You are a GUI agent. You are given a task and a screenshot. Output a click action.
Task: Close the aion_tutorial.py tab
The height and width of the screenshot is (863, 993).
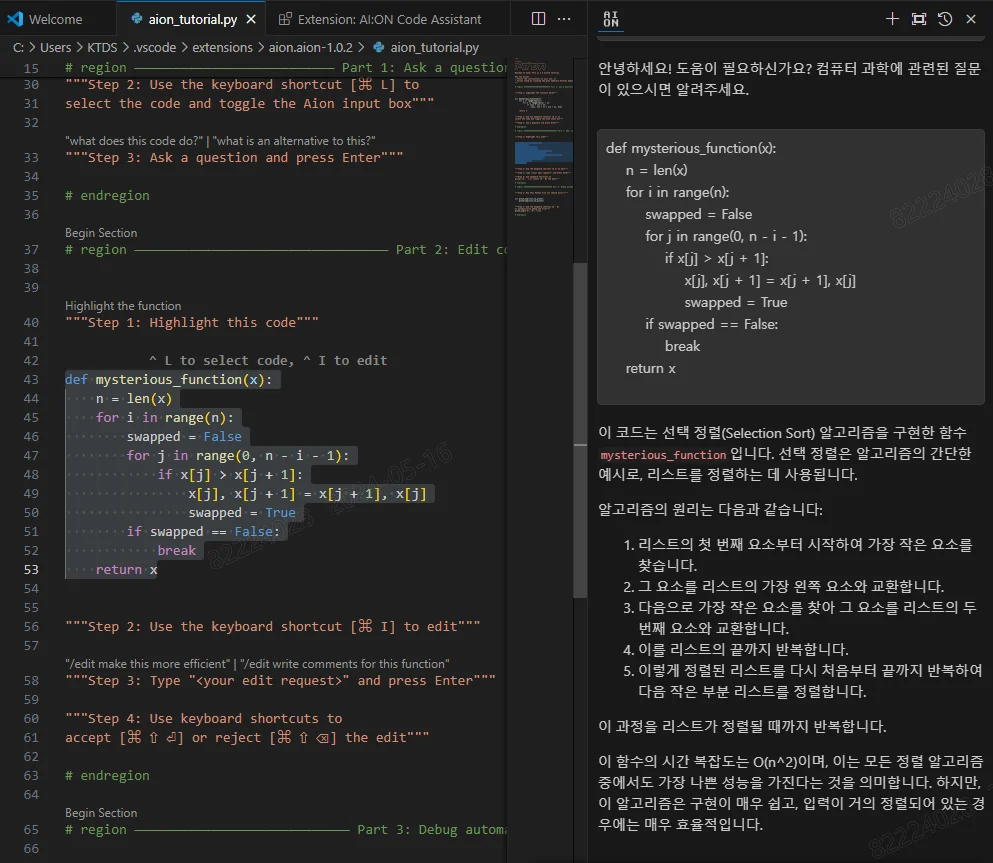pos(252,17)
